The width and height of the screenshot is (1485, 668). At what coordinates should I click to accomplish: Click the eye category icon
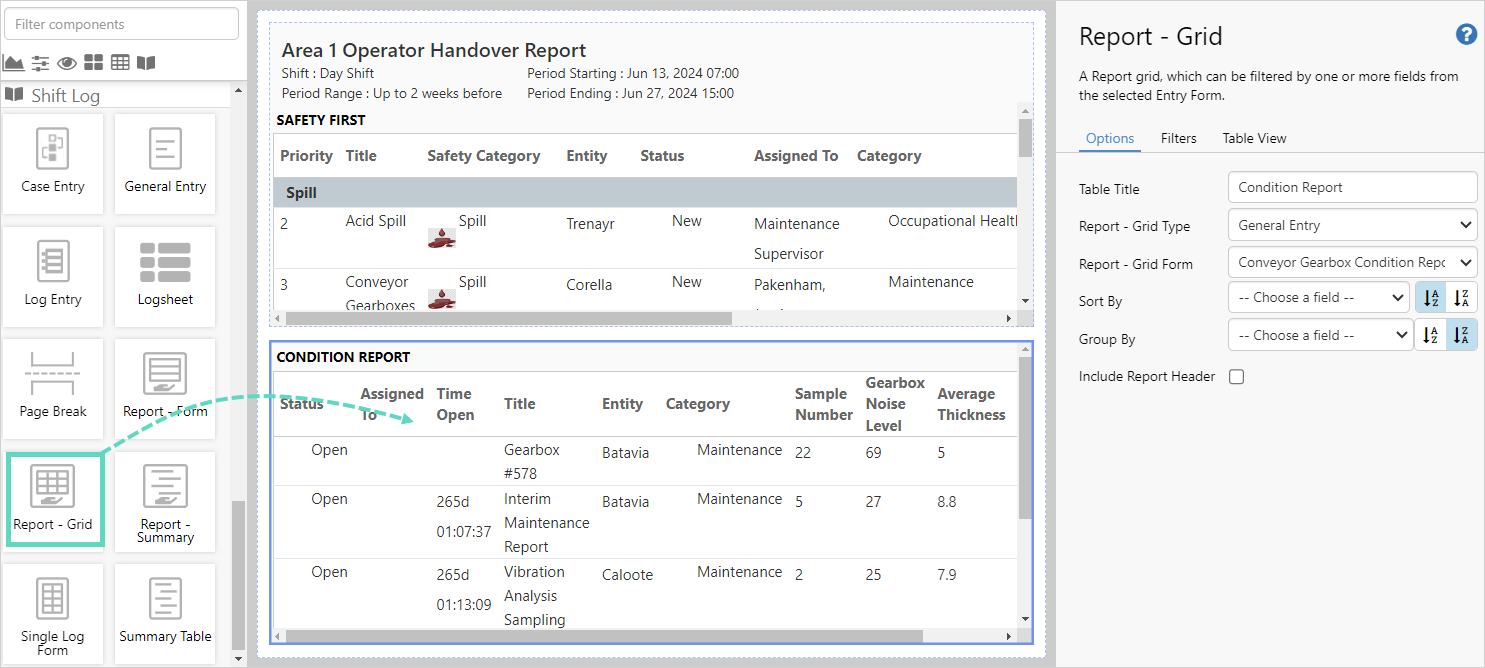(x=67, y=63)
